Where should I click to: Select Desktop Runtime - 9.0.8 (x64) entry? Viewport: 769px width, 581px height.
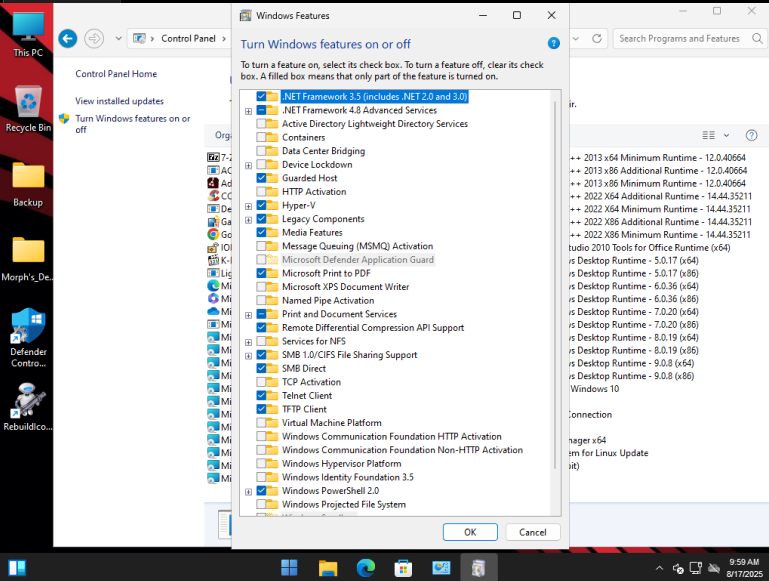[x=632, y=363]
